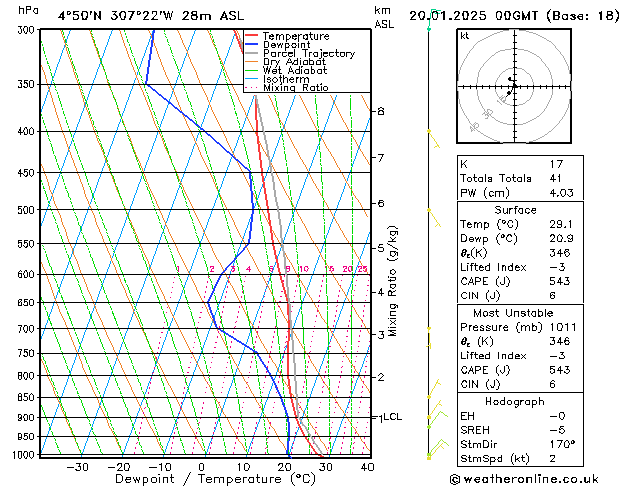Click the Hodograph section heading
Screen dimensions: 629x486
(x=515, y=402)
